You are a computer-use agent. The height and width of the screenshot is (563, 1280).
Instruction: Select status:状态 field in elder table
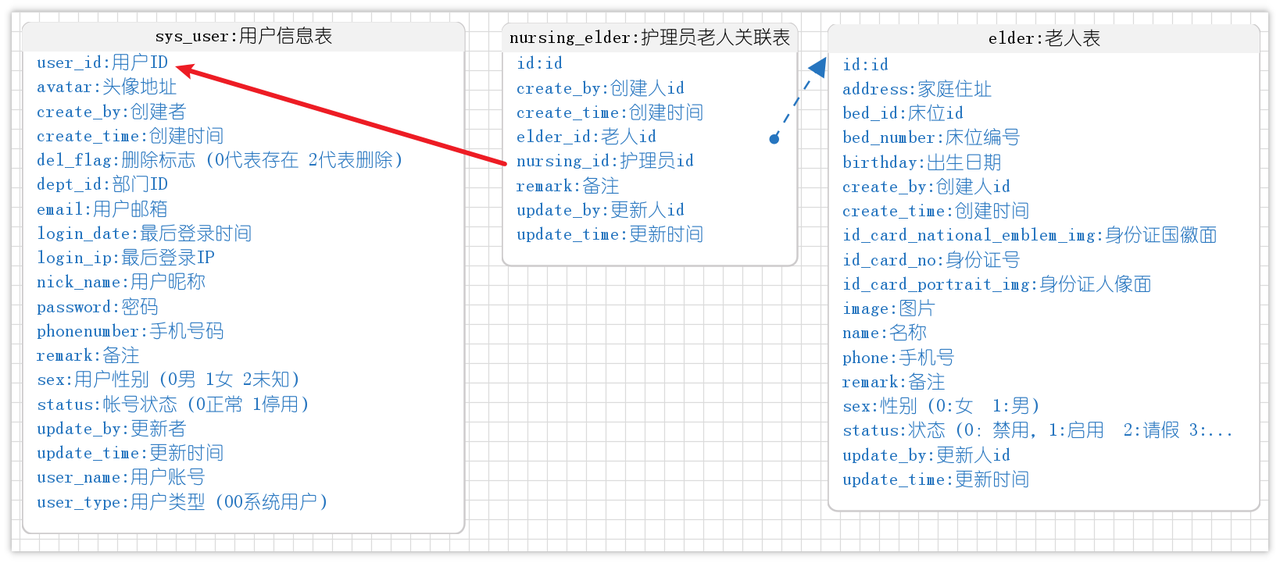(x=1038, y=431)
